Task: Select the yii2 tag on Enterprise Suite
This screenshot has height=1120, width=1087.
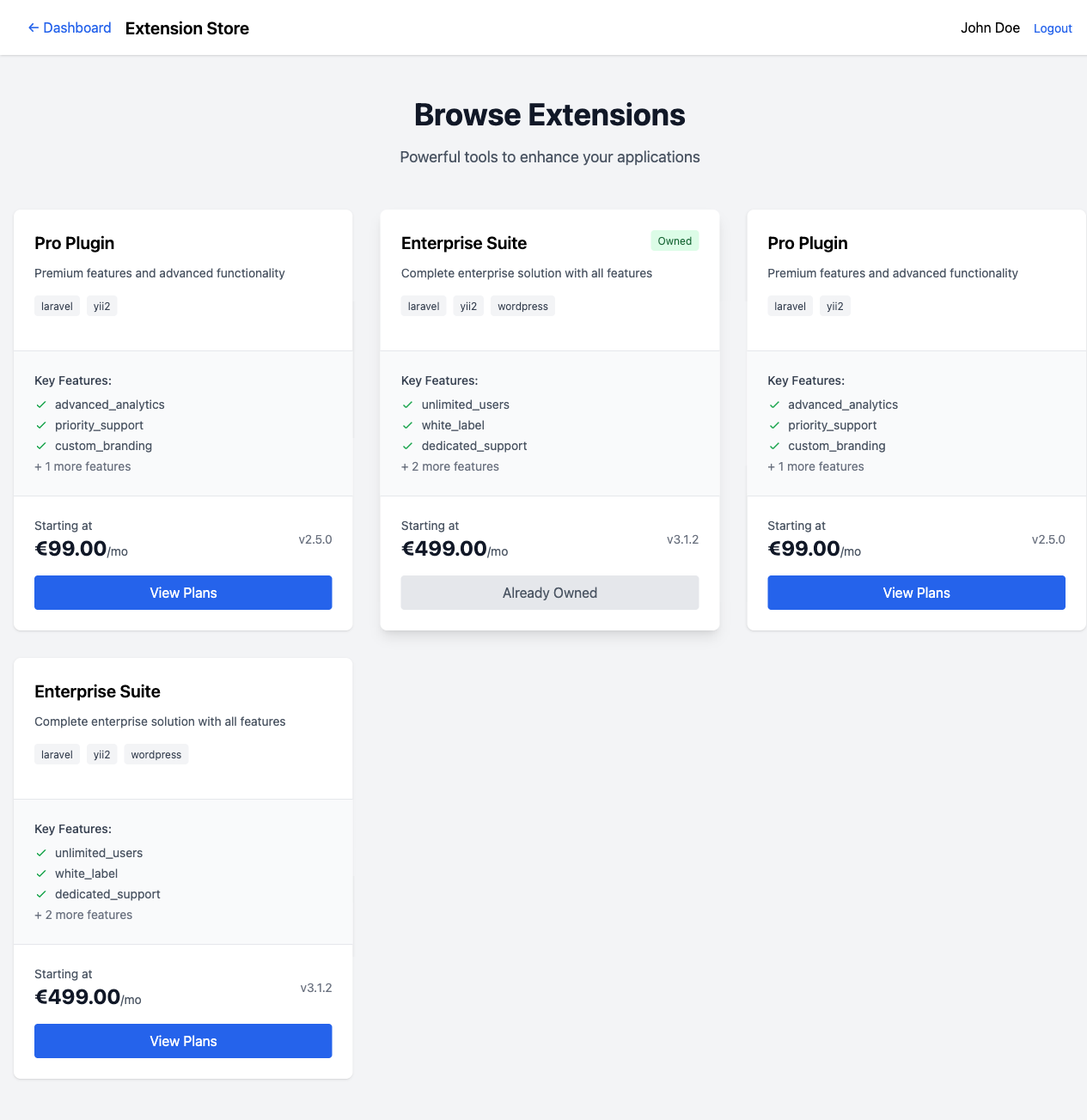Action: (468, 306)
